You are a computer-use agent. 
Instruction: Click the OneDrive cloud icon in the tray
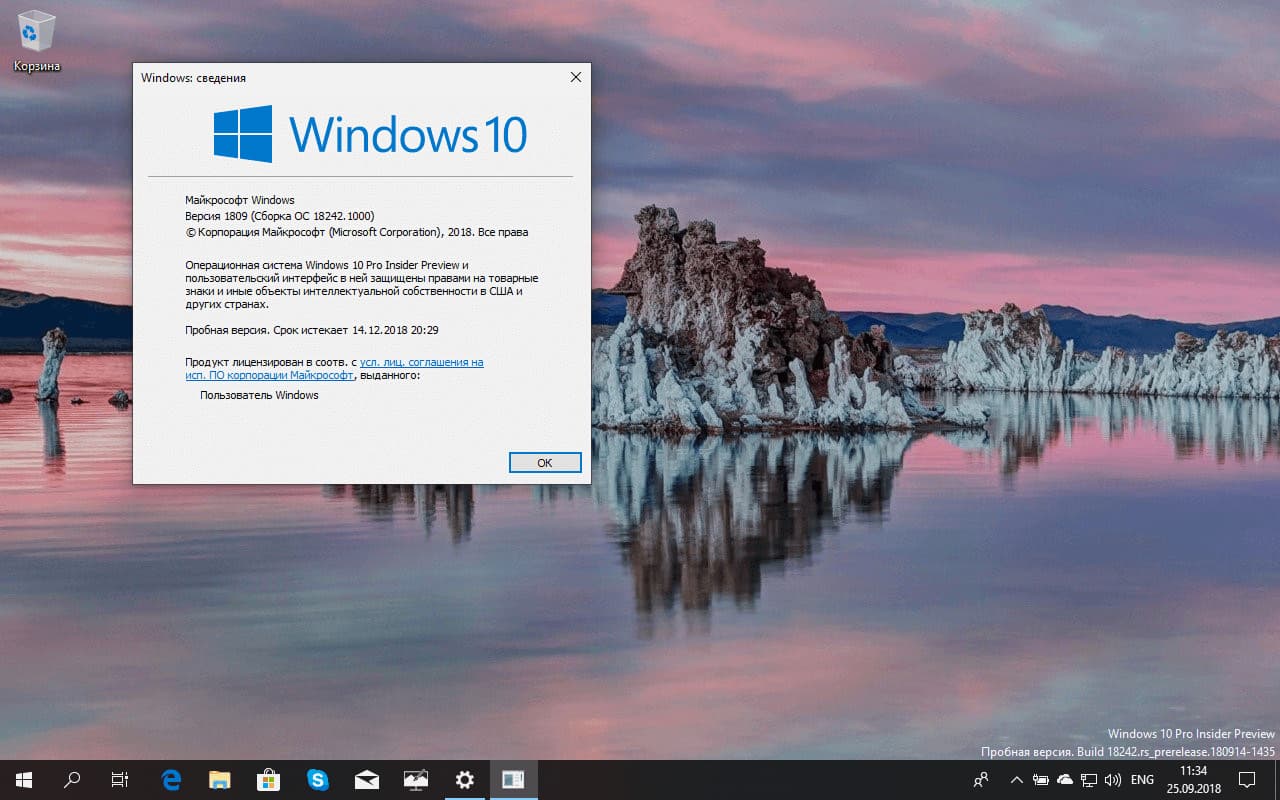point(1063,779)
